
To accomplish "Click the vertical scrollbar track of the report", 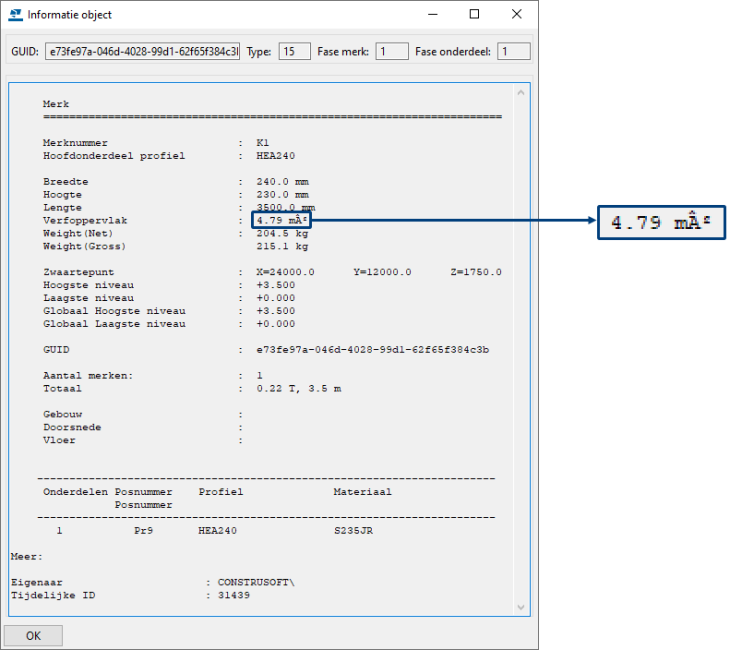I will click(520, 350).
